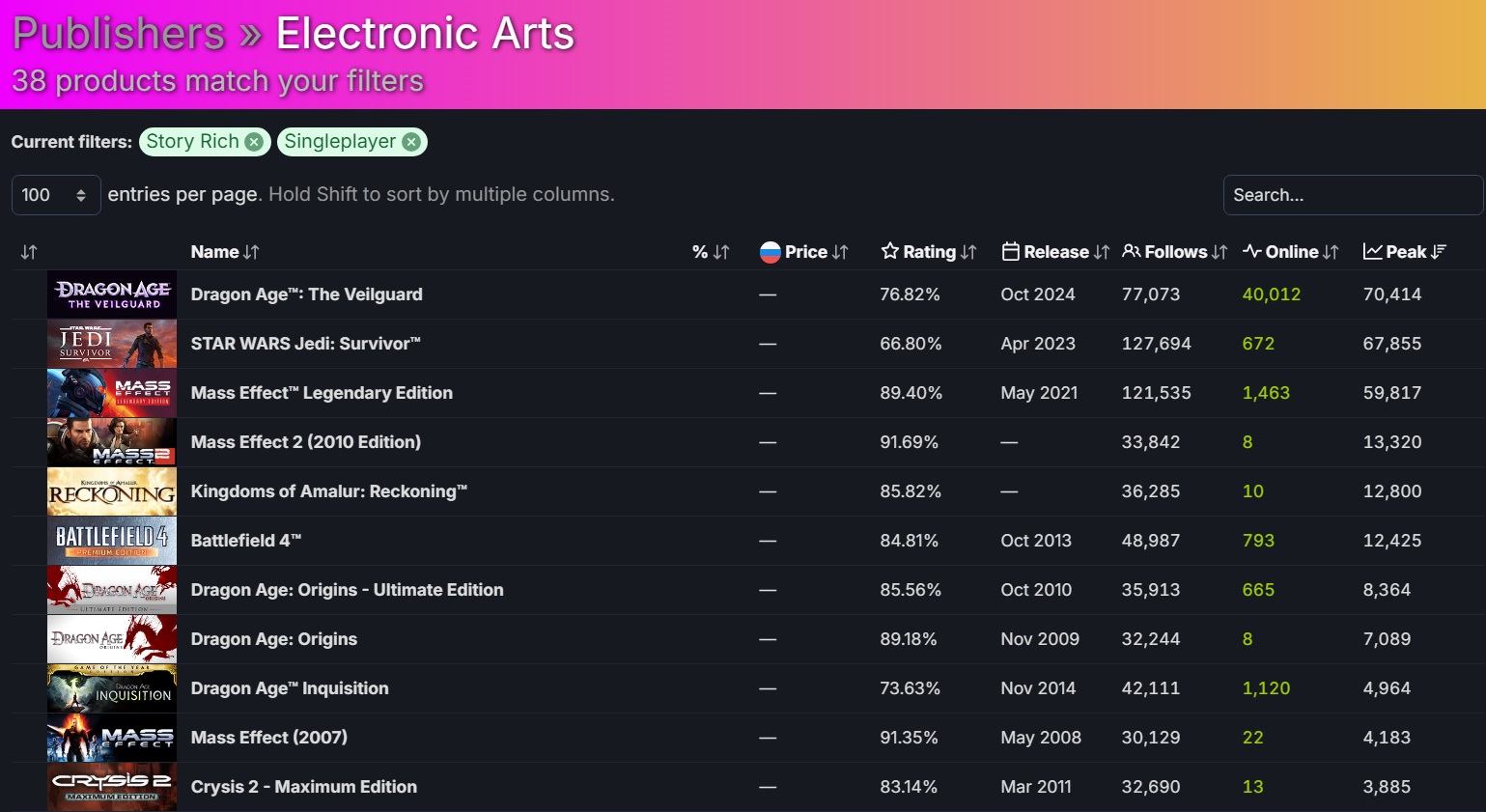The width and height of the screenshot is (1486, 812).
Task: Click Mass Effect Legendary Edition thumbnail
Action: (x=112, y=393)
